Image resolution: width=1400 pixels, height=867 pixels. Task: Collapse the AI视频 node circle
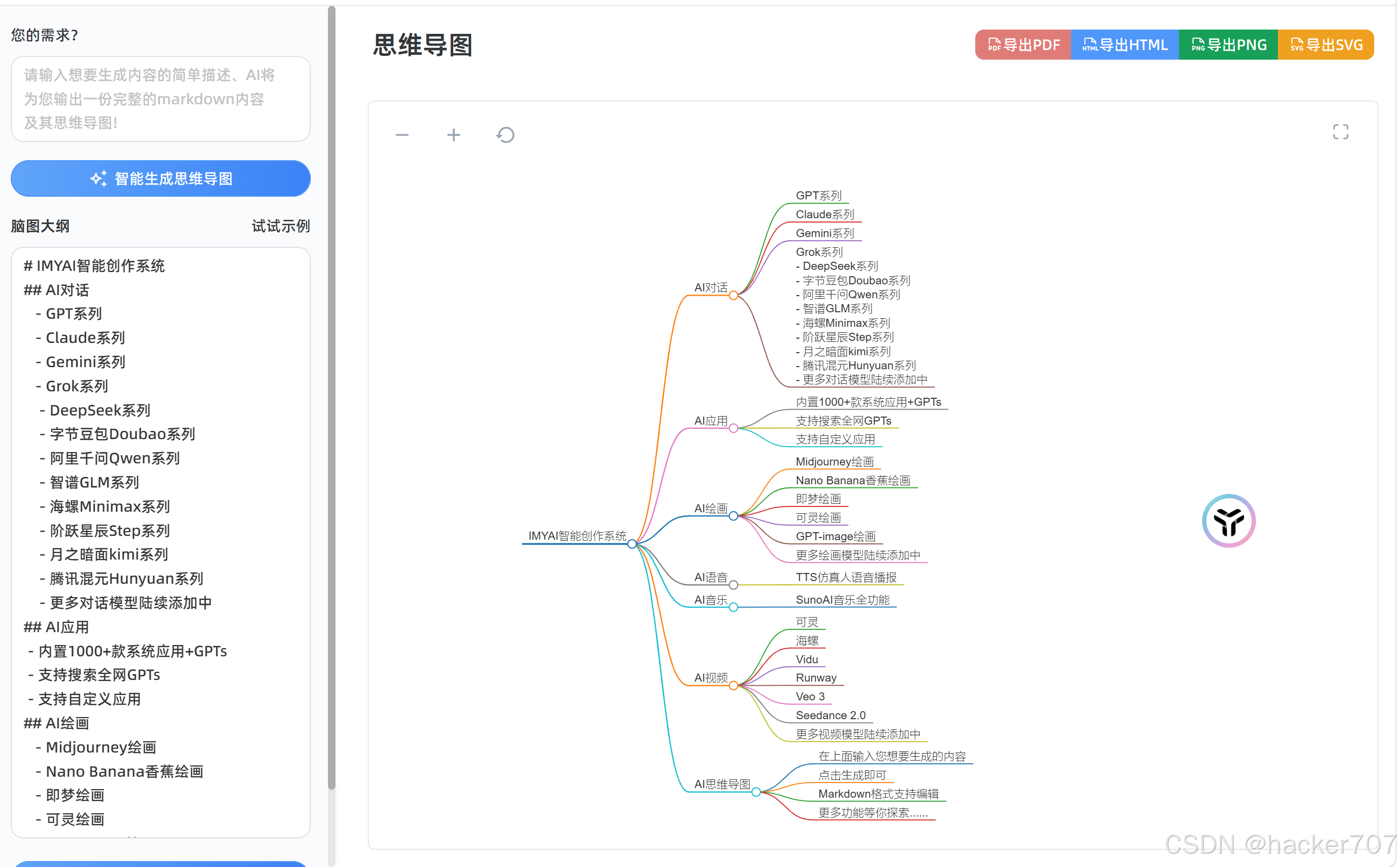pyautogui.click(x=733, y=685)
